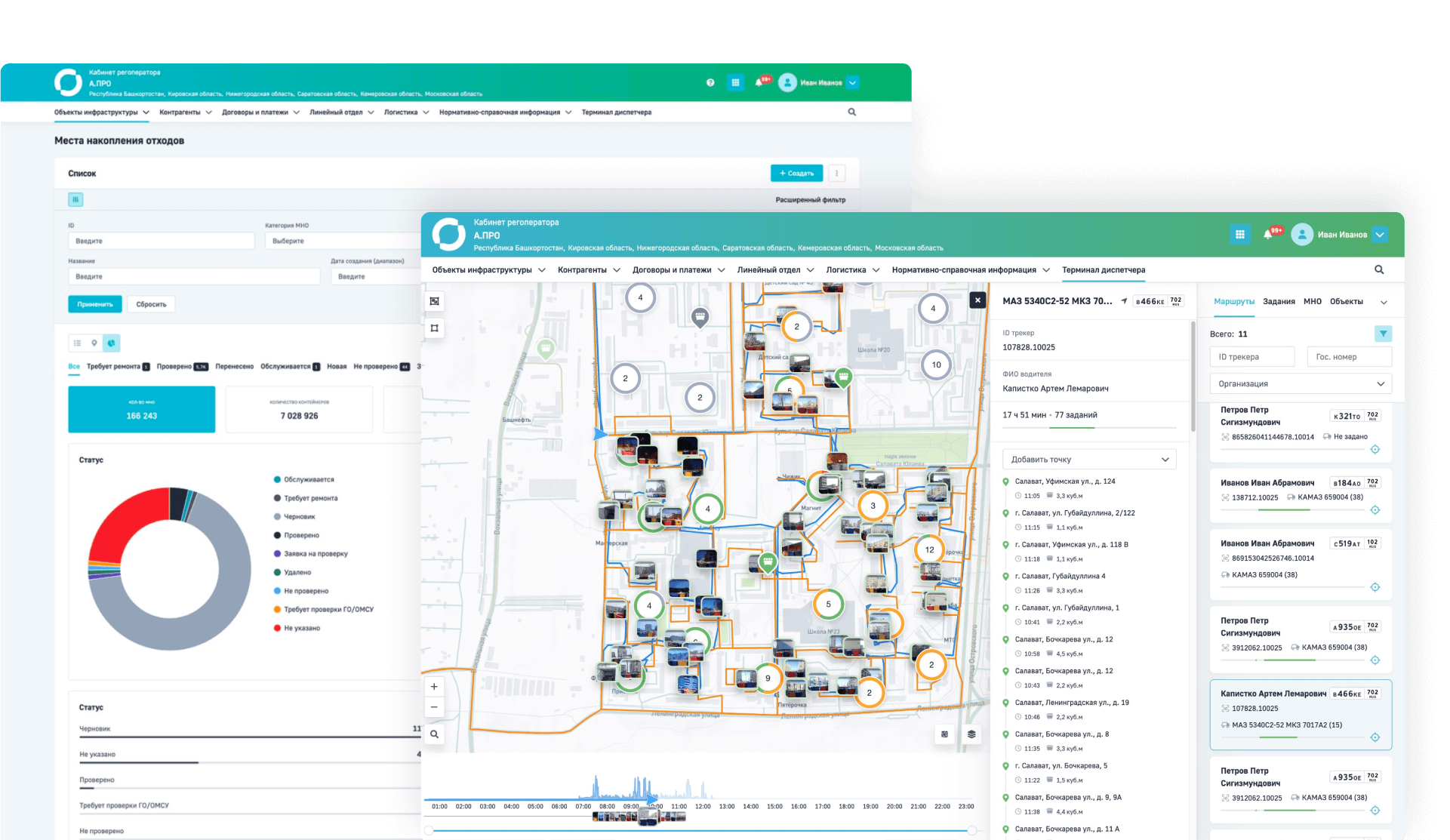The image size is (1450, 840).
Task: Click the Создать button
Action: [x=796, y=174]
